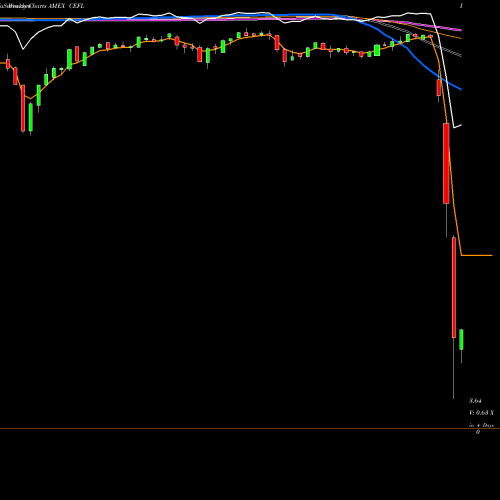Click the AMEX CEFL ticker label

67,6
